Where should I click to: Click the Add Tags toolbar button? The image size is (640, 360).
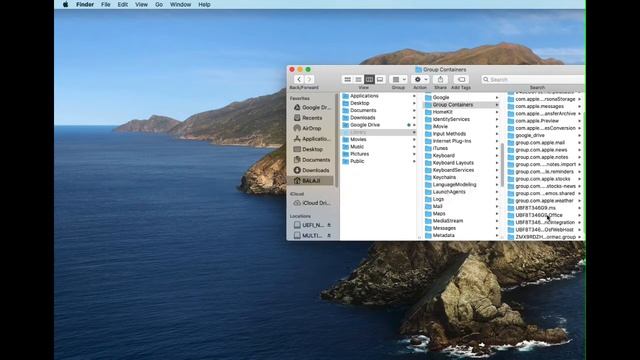pos(461,80)
